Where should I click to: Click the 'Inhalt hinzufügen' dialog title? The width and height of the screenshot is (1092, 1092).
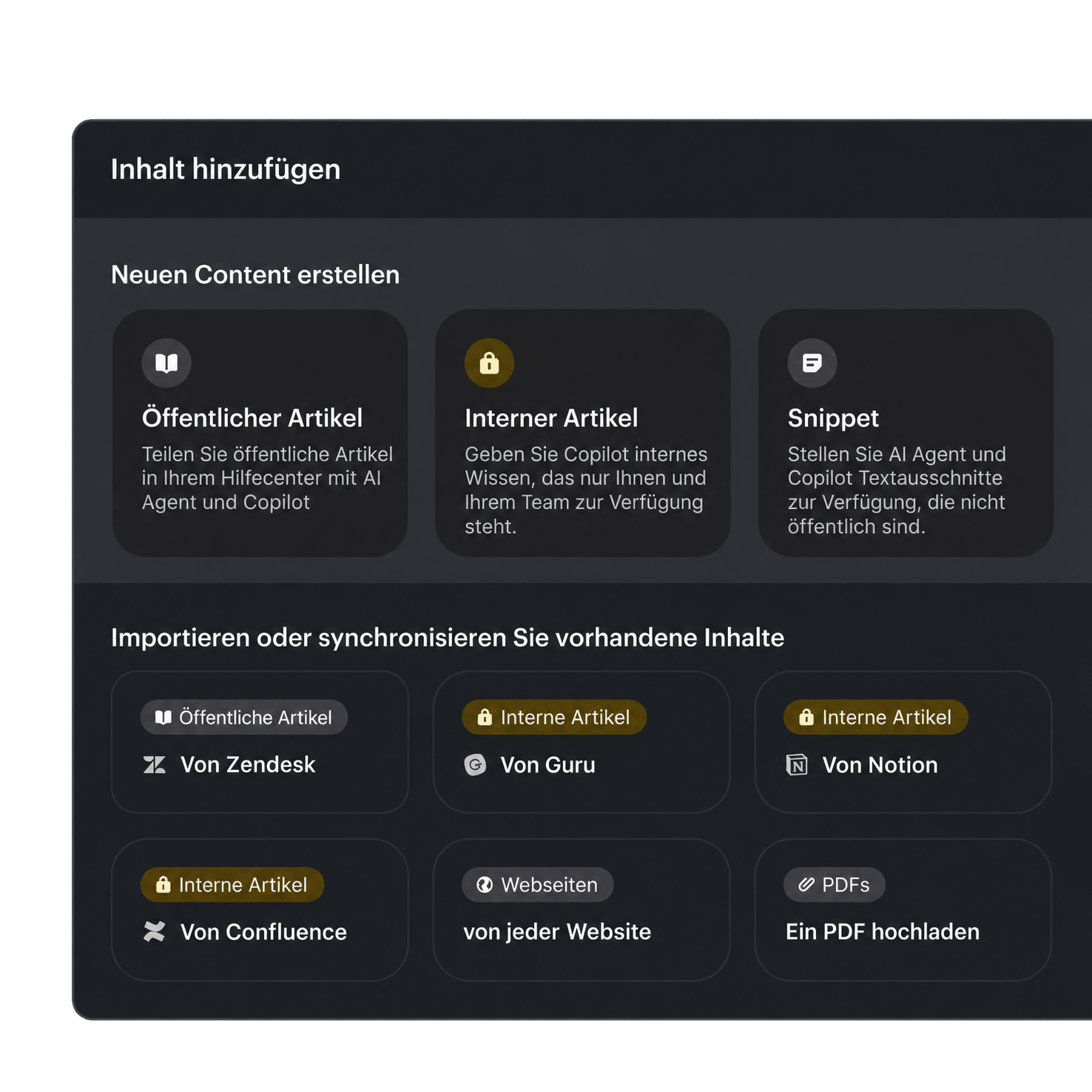(226, 169)
